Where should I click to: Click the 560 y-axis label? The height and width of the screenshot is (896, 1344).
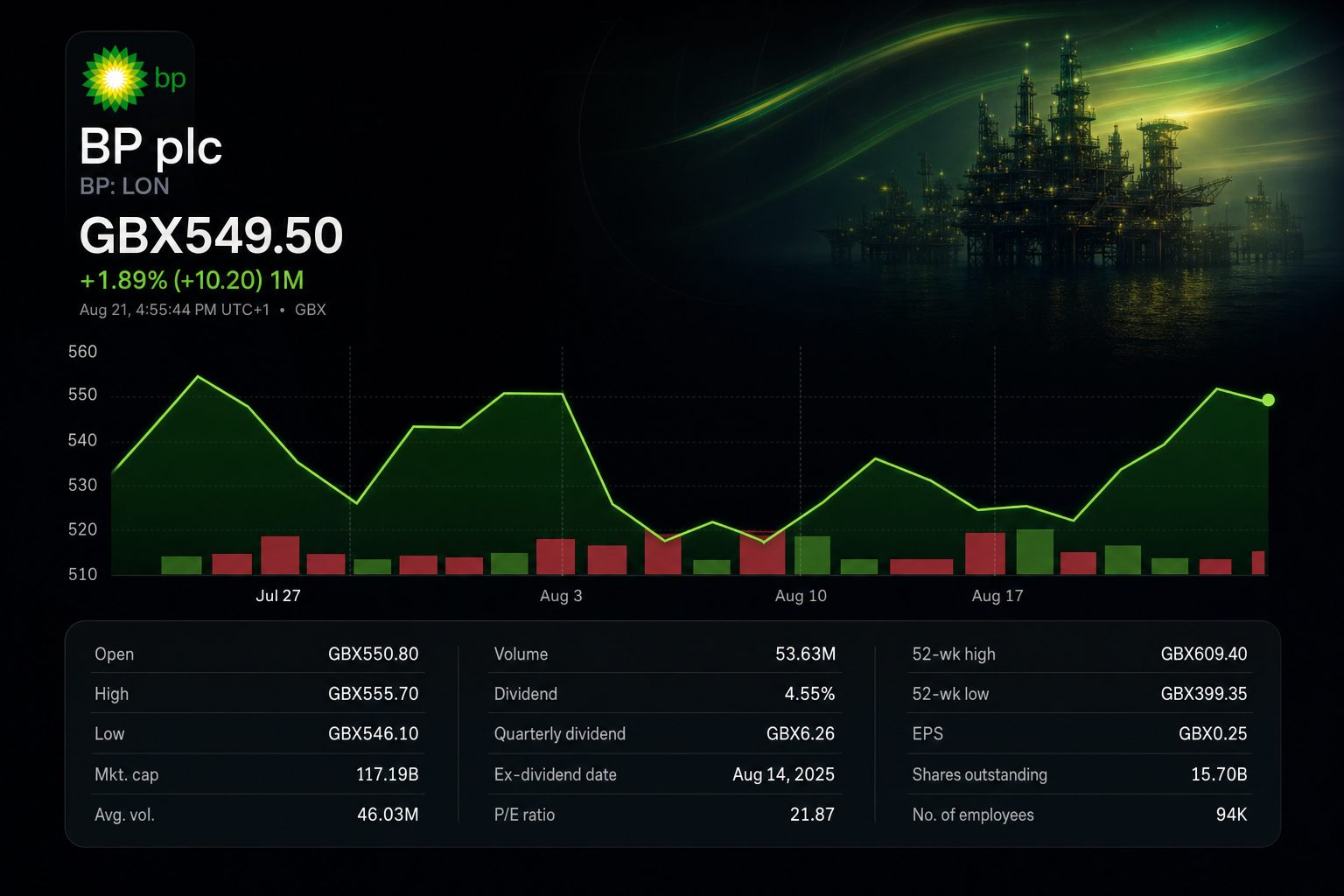coord(82,352)
